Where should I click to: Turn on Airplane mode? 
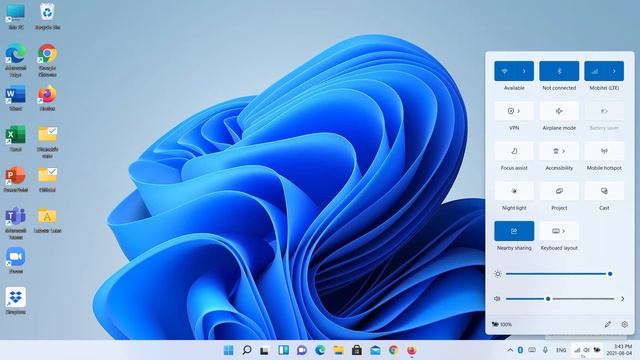[559, 111]
